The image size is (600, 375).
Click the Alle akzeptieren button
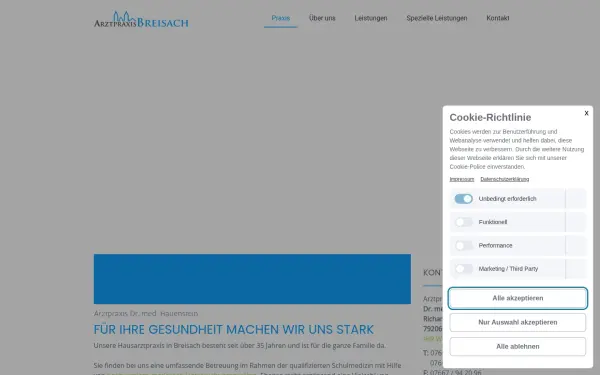tap(518, 298)
